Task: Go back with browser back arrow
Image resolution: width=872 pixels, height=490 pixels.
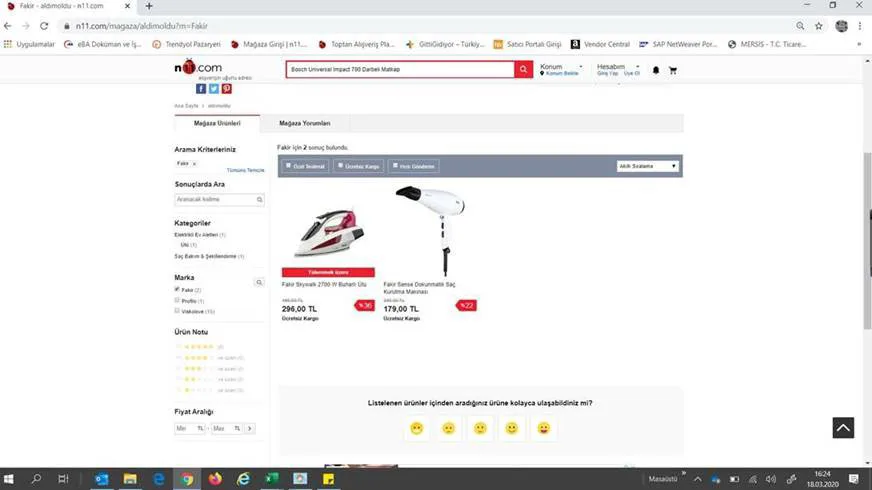Action: click(x=8, y=26)
